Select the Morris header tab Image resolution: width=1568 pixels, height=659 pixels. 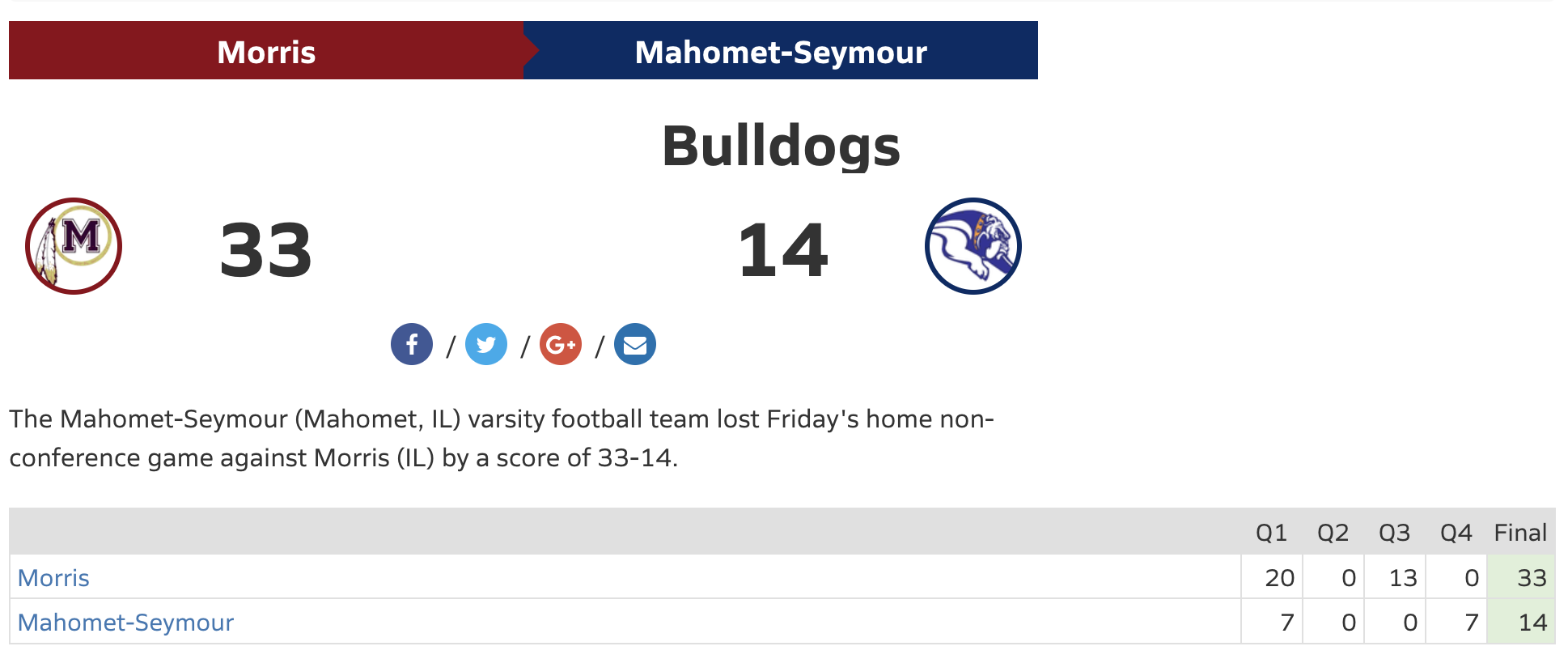266,50
